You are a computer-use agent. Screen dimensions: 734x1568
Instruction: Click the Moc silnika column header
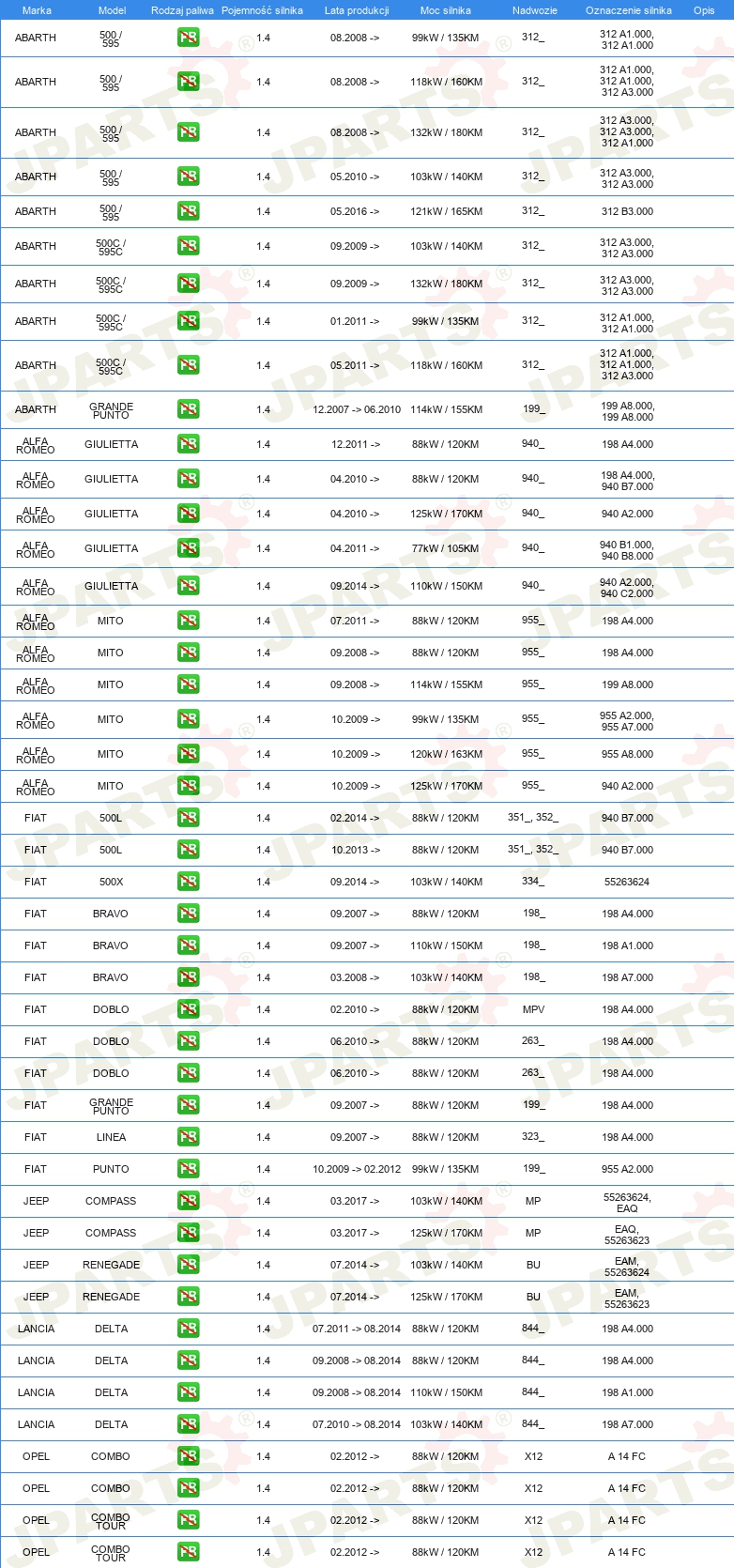446,10
